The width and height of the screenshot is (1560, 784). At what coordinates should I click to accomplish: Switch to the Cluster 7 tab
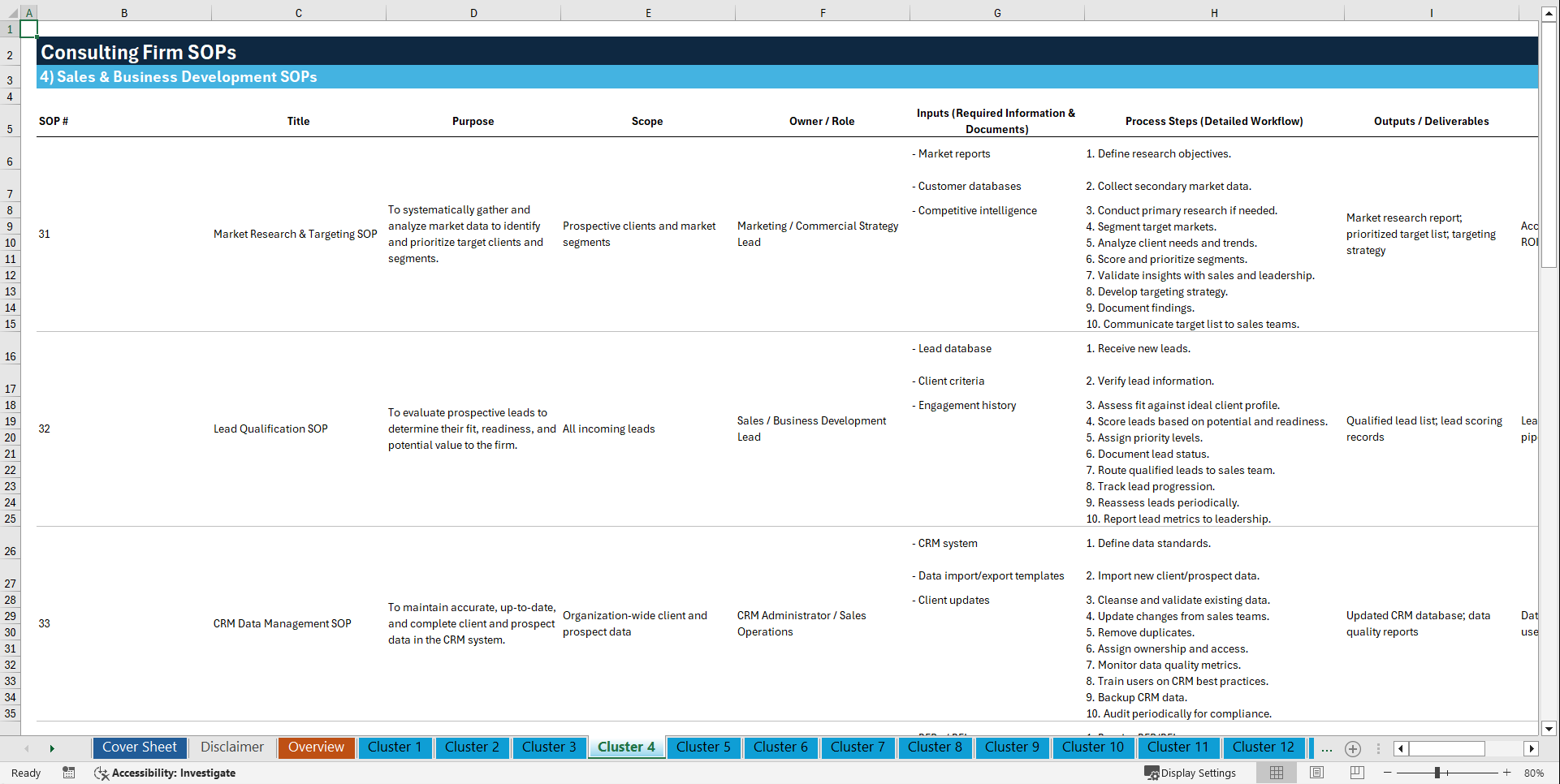point(858,747)
